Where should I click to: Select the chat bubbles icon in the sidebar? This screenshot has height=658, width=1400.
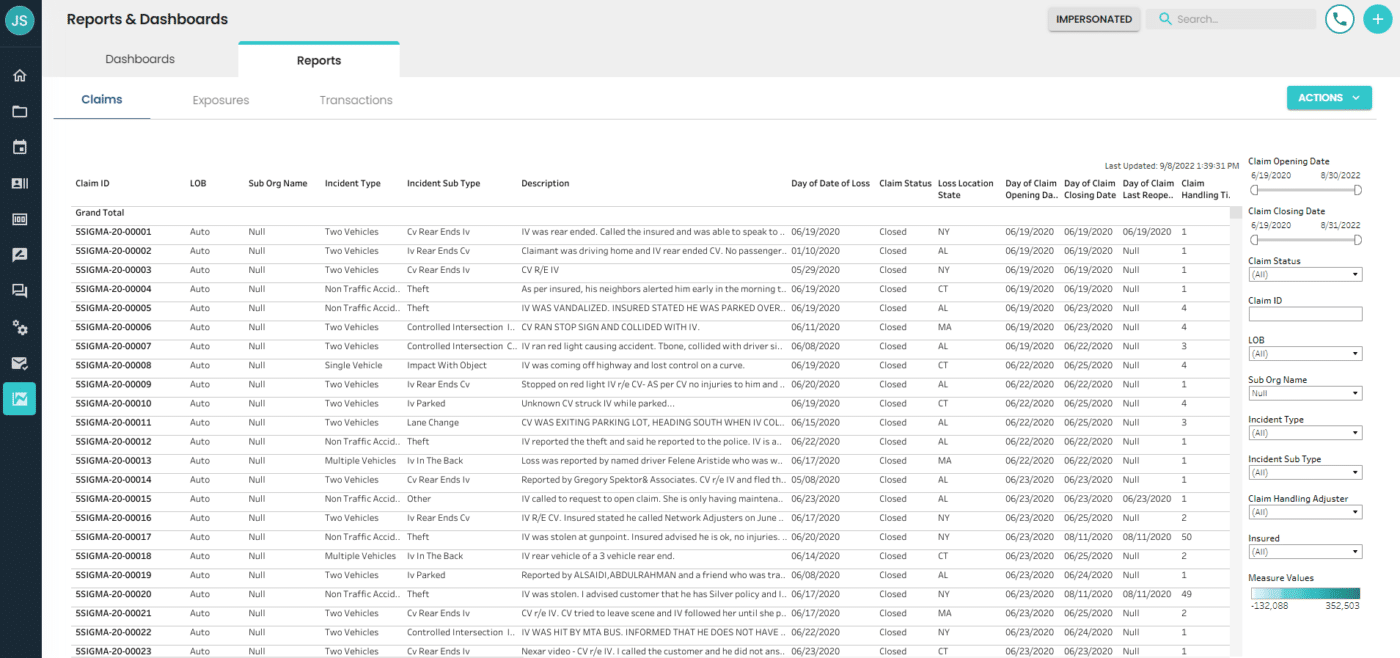[x=20, y=290]
